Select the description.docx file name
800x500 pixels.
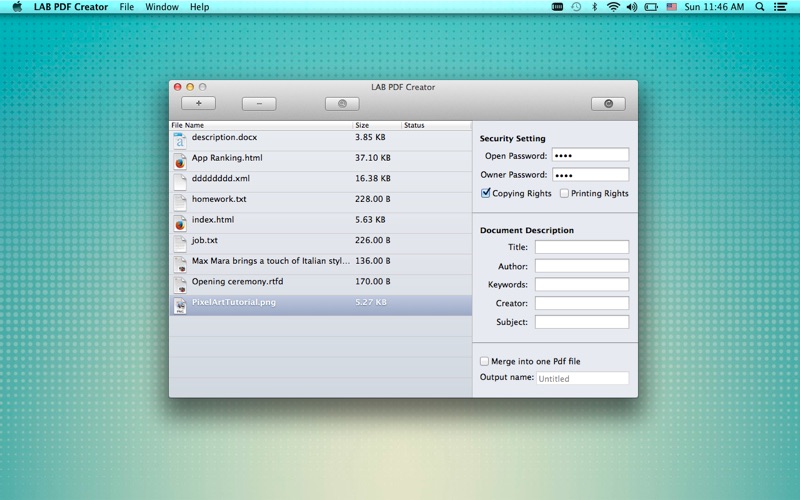click(224, 137)
